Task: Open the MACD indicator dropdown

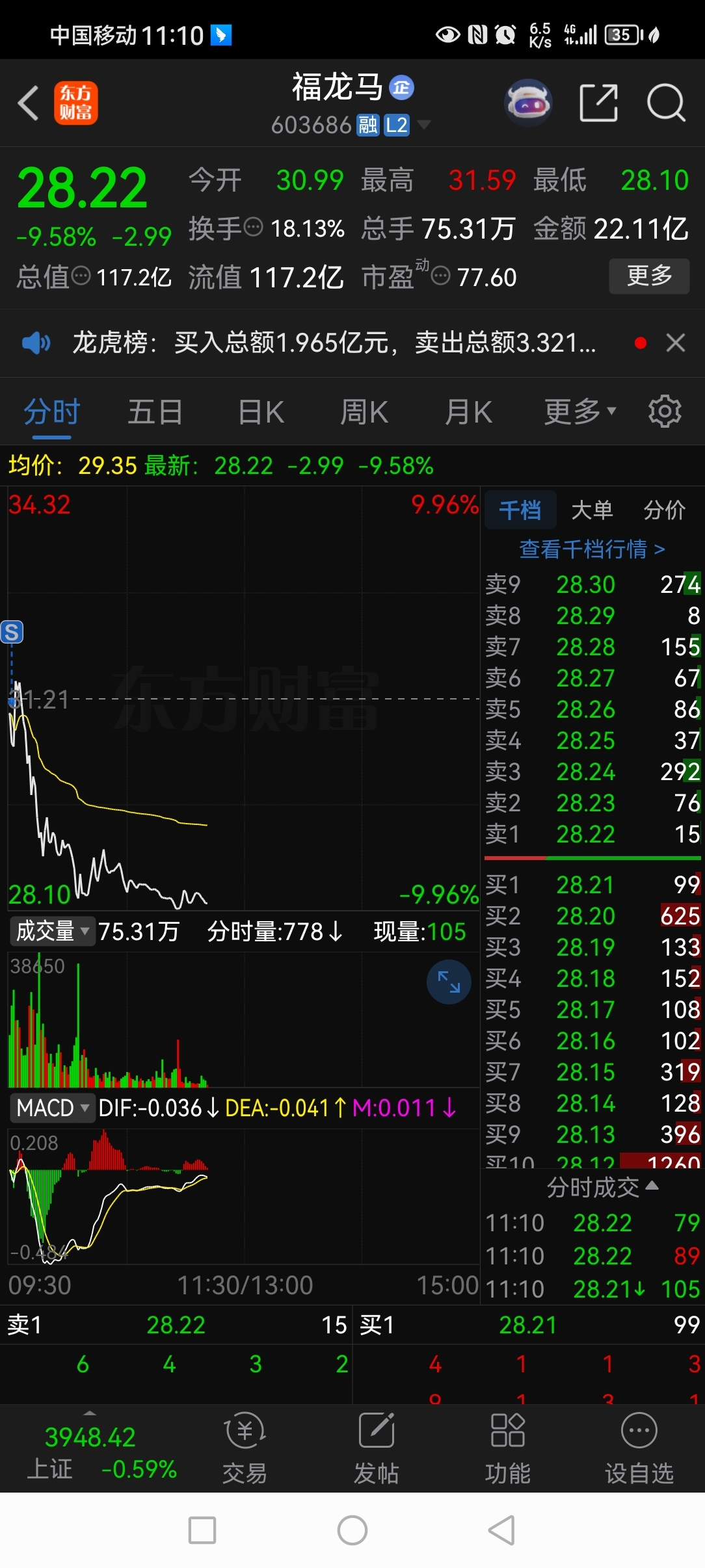Action: coord(53,1108)
